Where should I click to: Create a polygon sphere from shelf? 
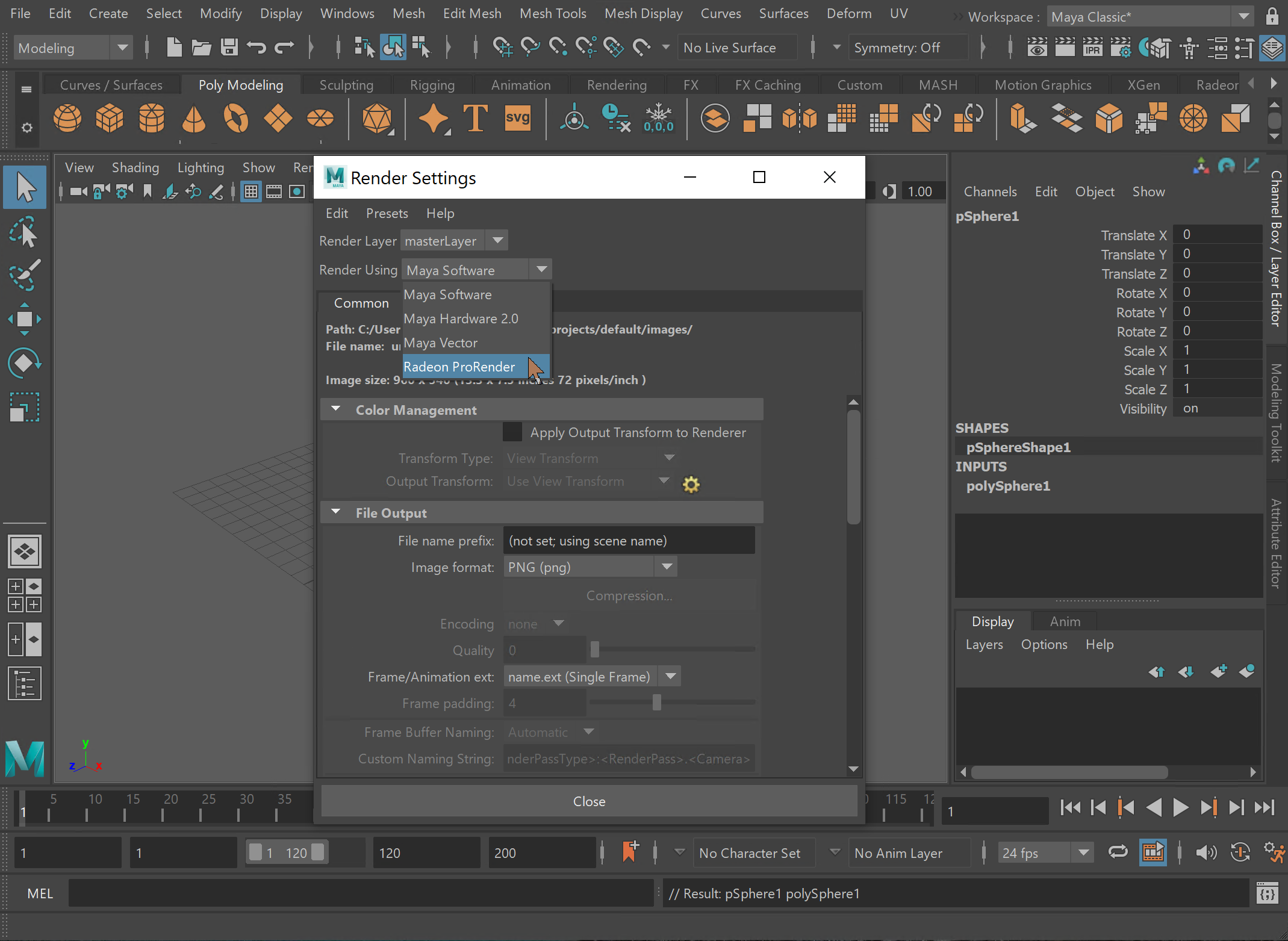click(67, 118)
